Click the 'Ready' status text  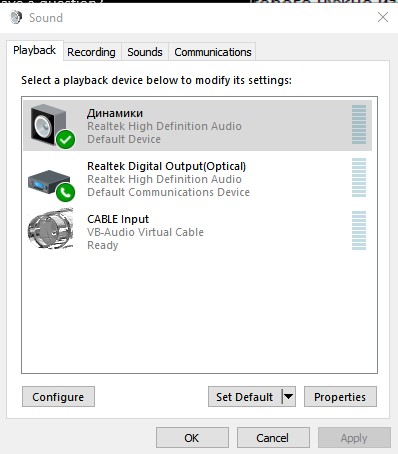click(103, 245)
